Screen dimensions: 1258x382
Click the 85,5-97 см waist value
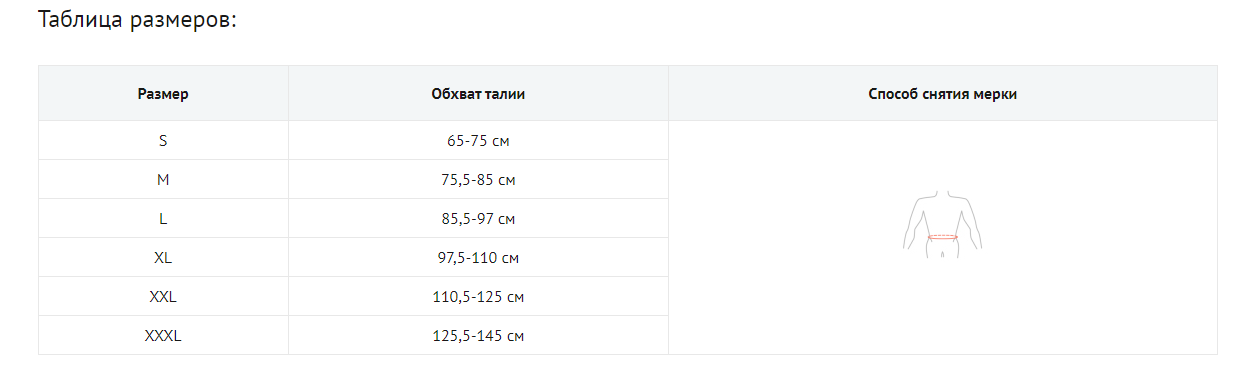(478, 219)
